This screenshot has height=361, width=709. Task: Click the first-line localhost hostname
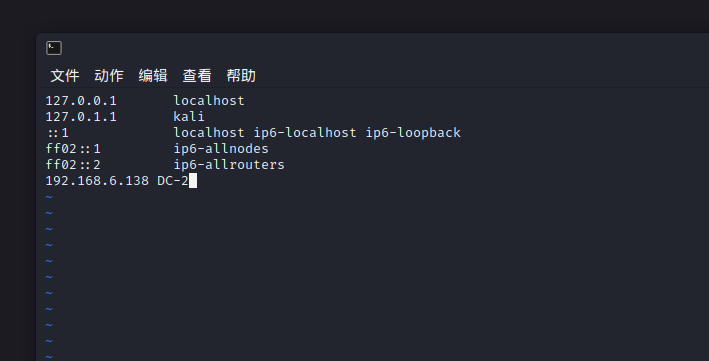(x=209, y=100)
